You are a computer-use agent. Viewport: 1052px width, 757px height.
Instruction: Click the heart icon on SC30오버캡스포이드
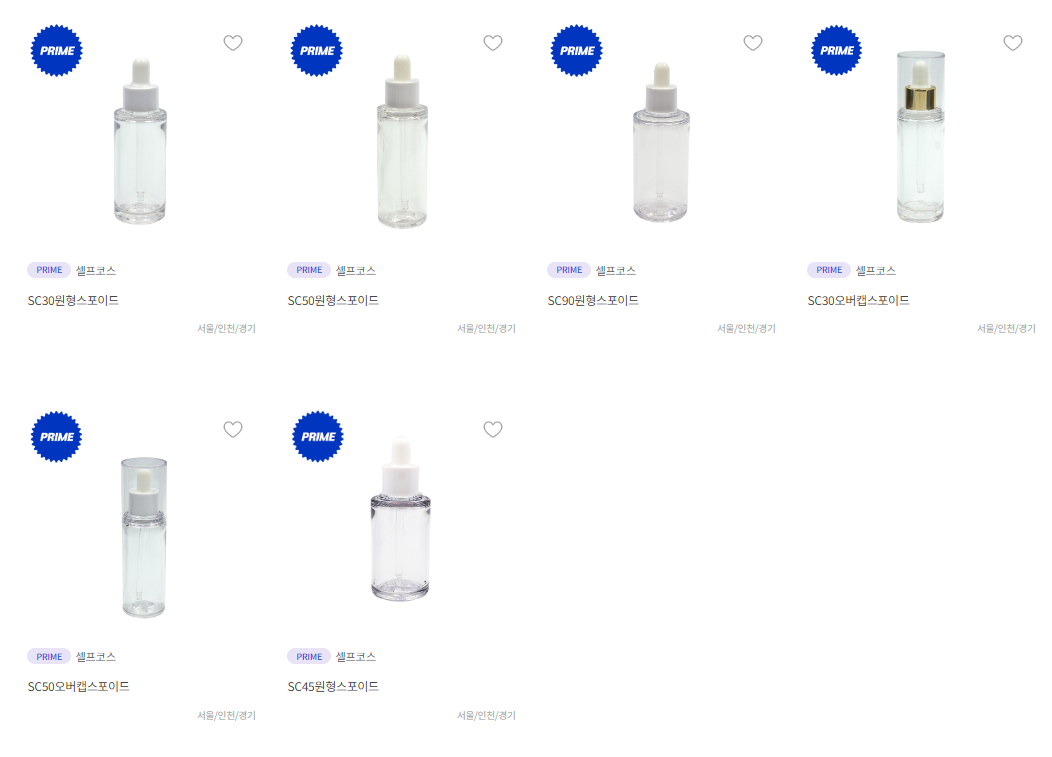(1013, 43)
